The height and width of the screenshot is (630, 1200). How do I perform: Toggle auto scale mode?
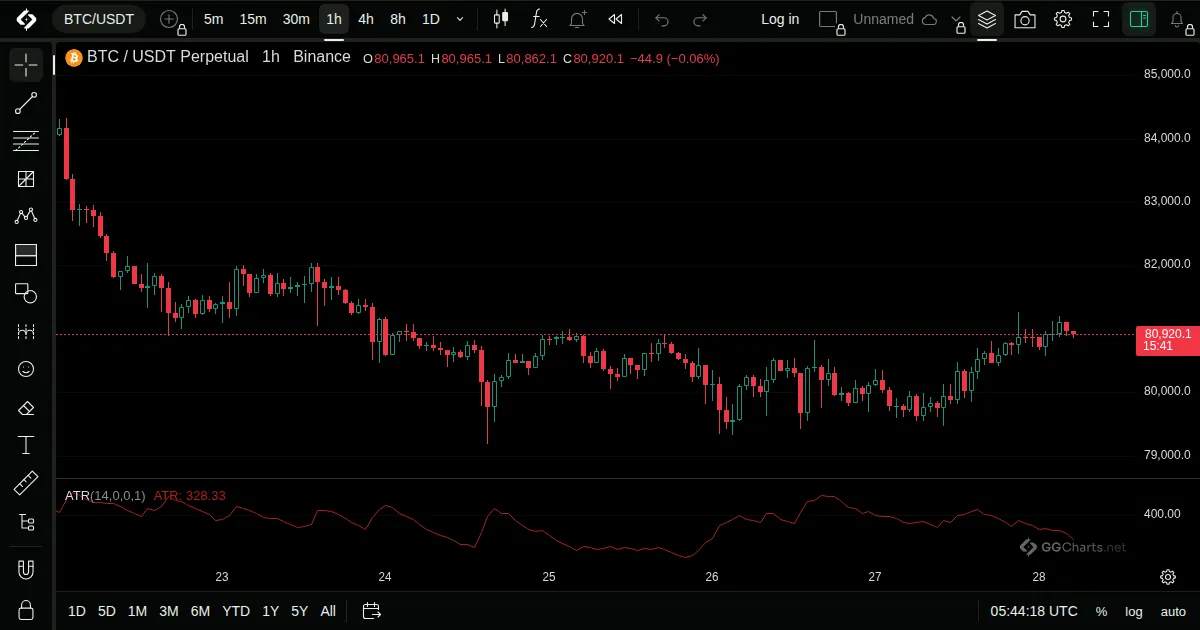1173,611
